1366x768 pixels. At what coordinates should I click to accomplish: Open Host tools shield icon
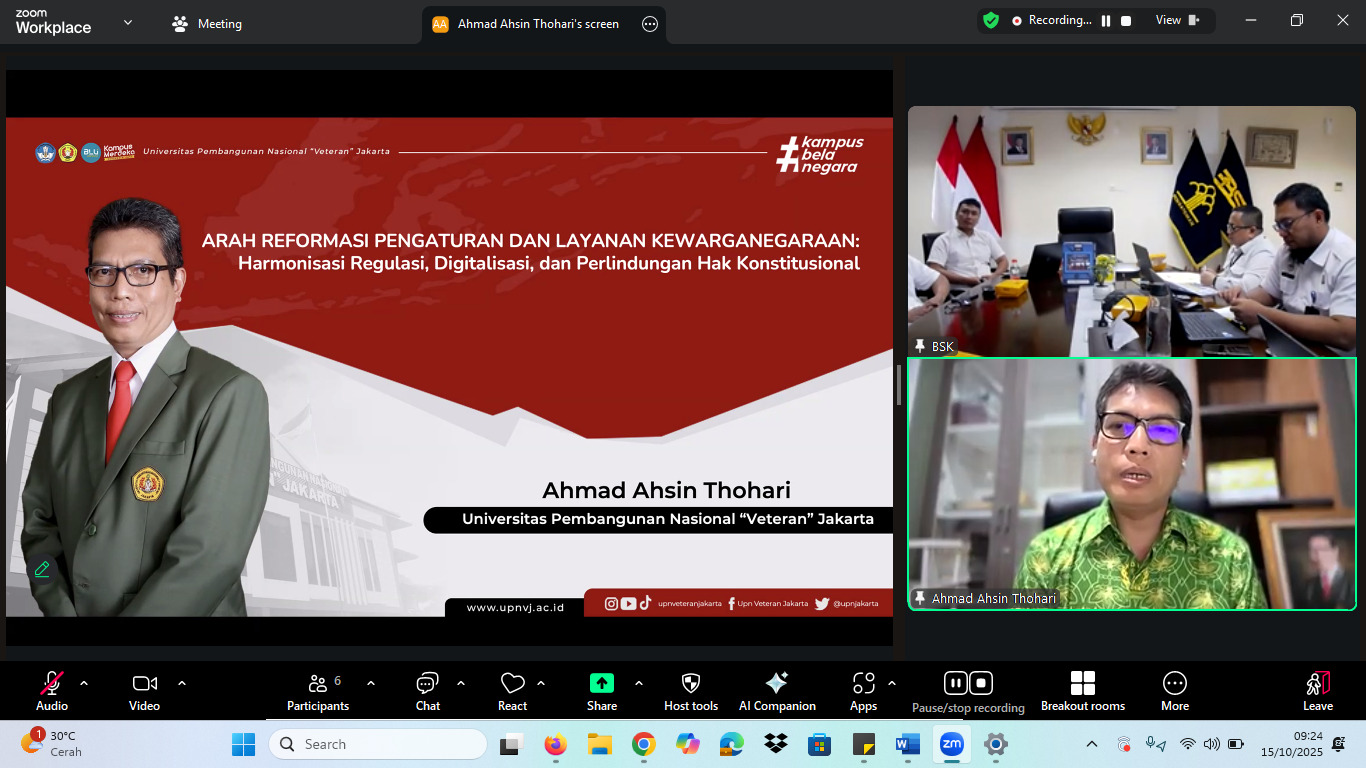[691, 690]
